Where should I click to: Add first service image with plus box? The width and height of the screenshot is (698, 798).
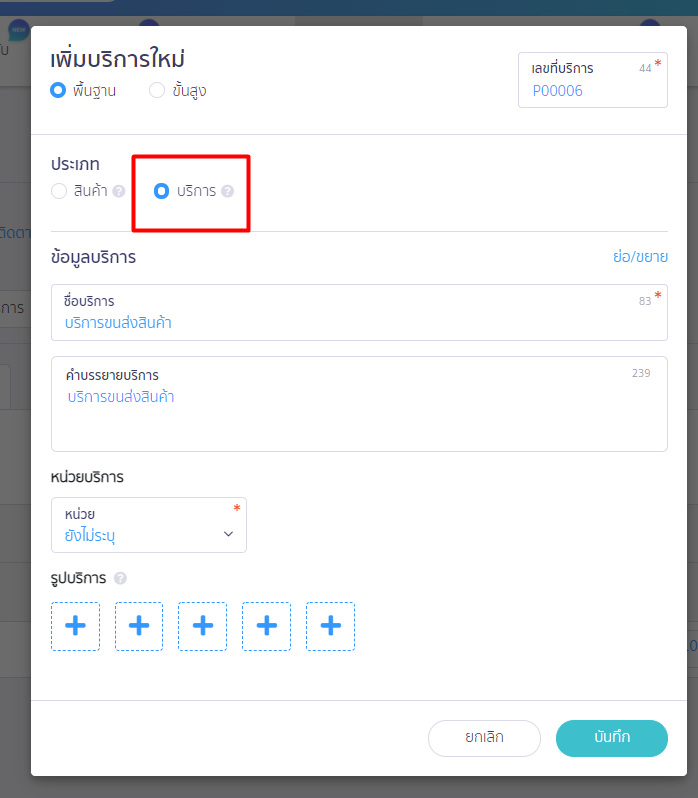(75, 626)
